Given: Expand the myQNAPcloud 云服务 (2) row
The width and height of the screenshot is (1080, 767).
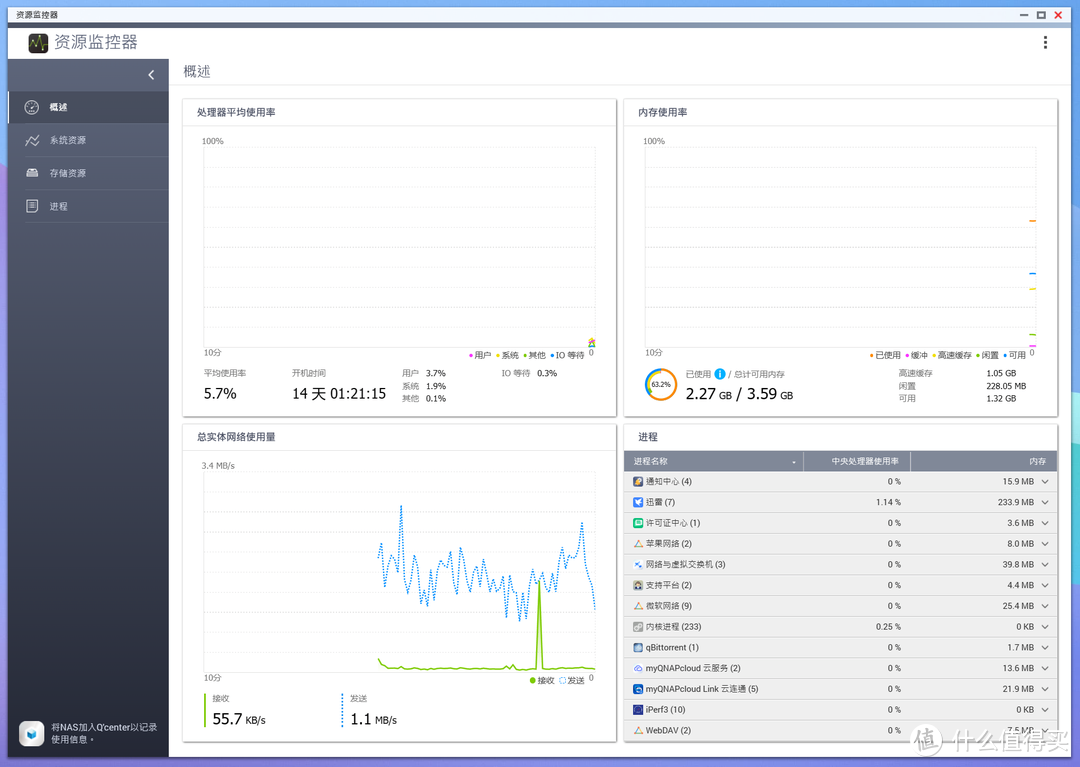Looking at the screenshot, I should tap(1045, 668).
